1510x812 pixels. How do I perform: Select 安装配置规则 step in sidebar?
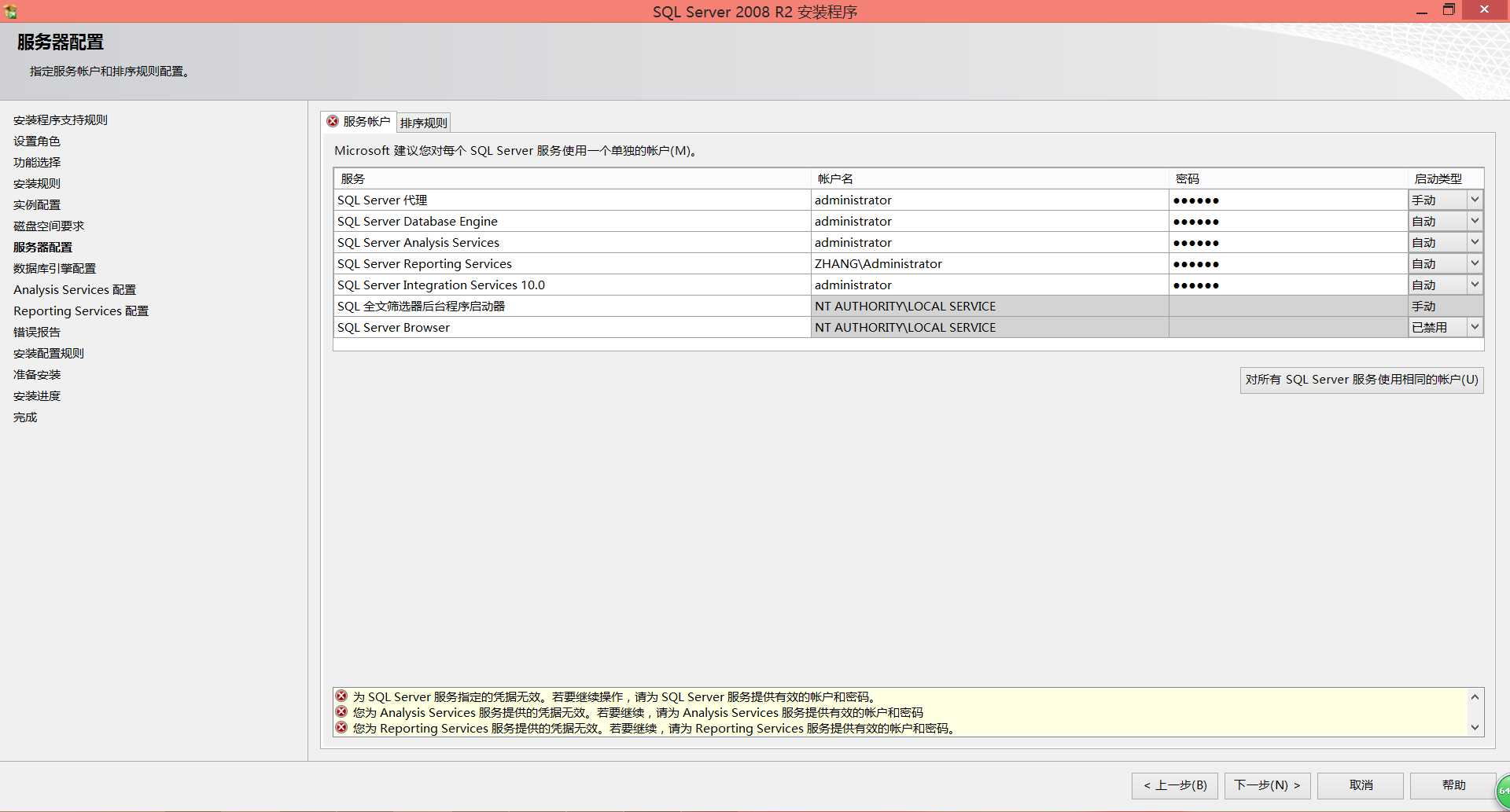click(49, 354)
